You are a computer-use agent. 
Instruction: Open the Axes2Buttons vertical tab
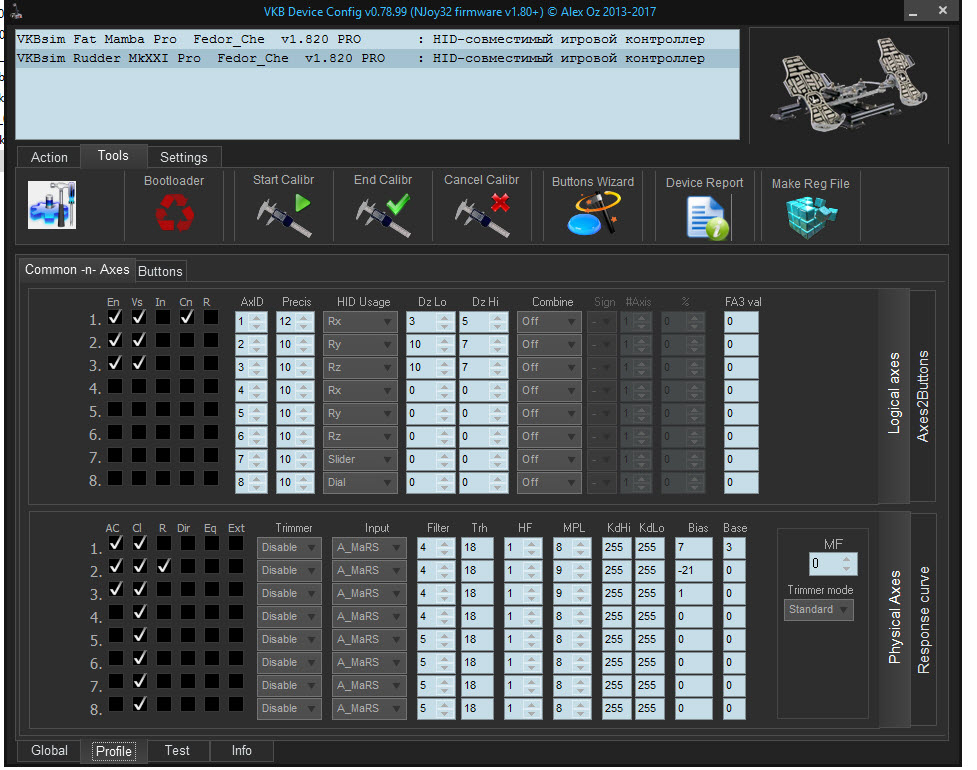[x=923, y=396]
